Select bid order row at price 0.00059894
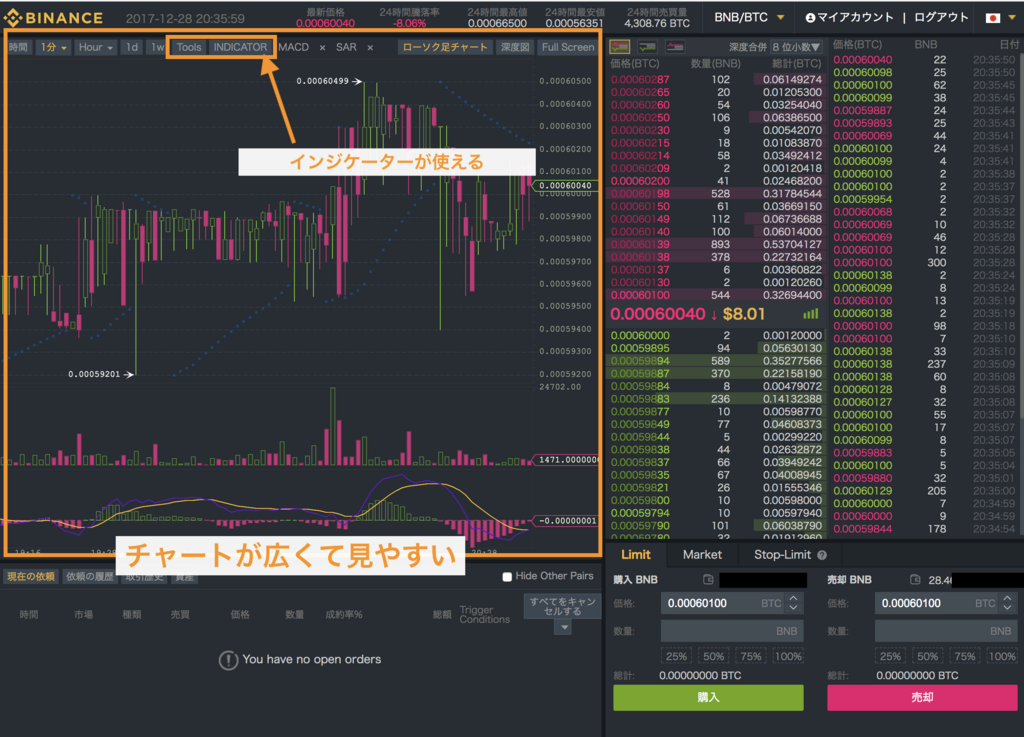 click(716, 361)
